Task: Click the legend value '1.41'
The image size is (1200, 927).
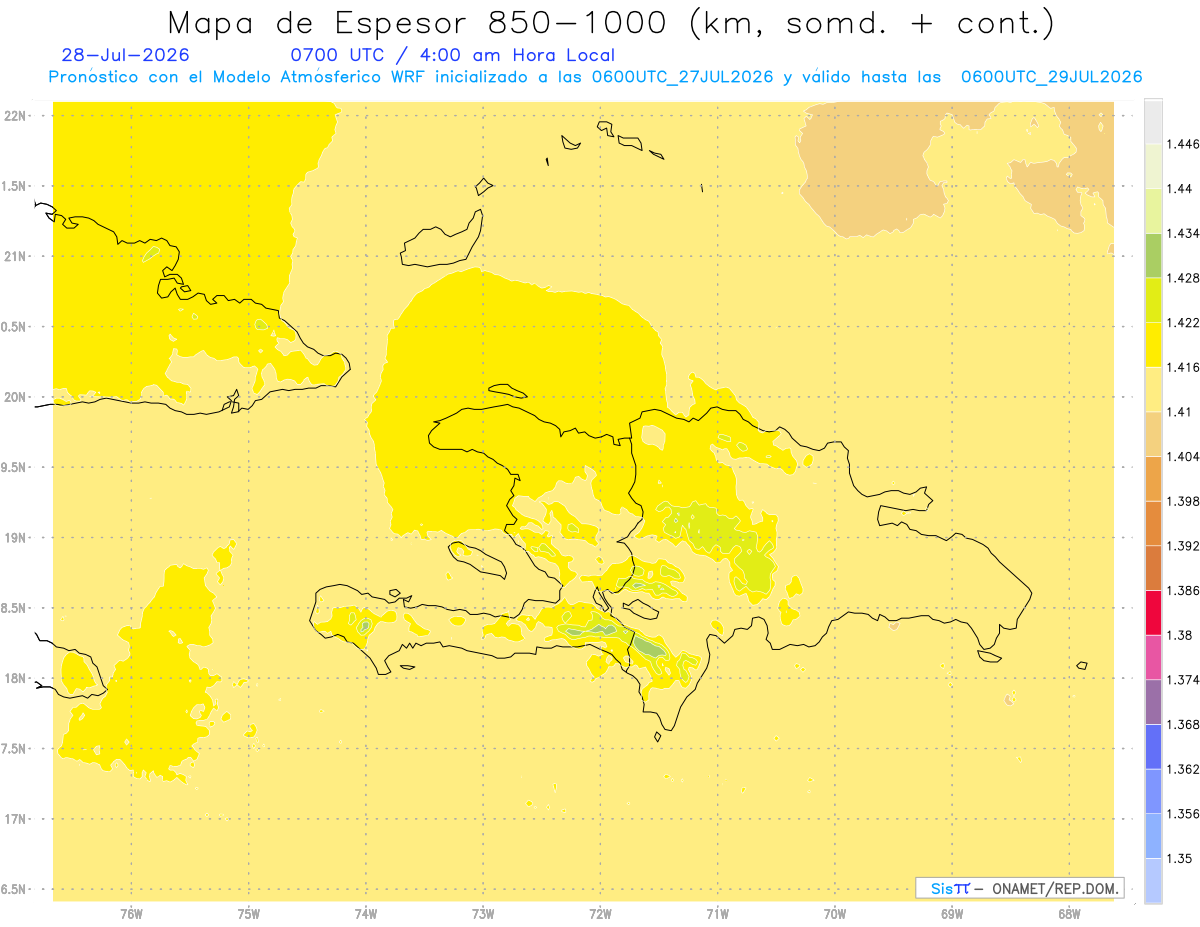Action: pyautogui.click(x=1179, y=412)
